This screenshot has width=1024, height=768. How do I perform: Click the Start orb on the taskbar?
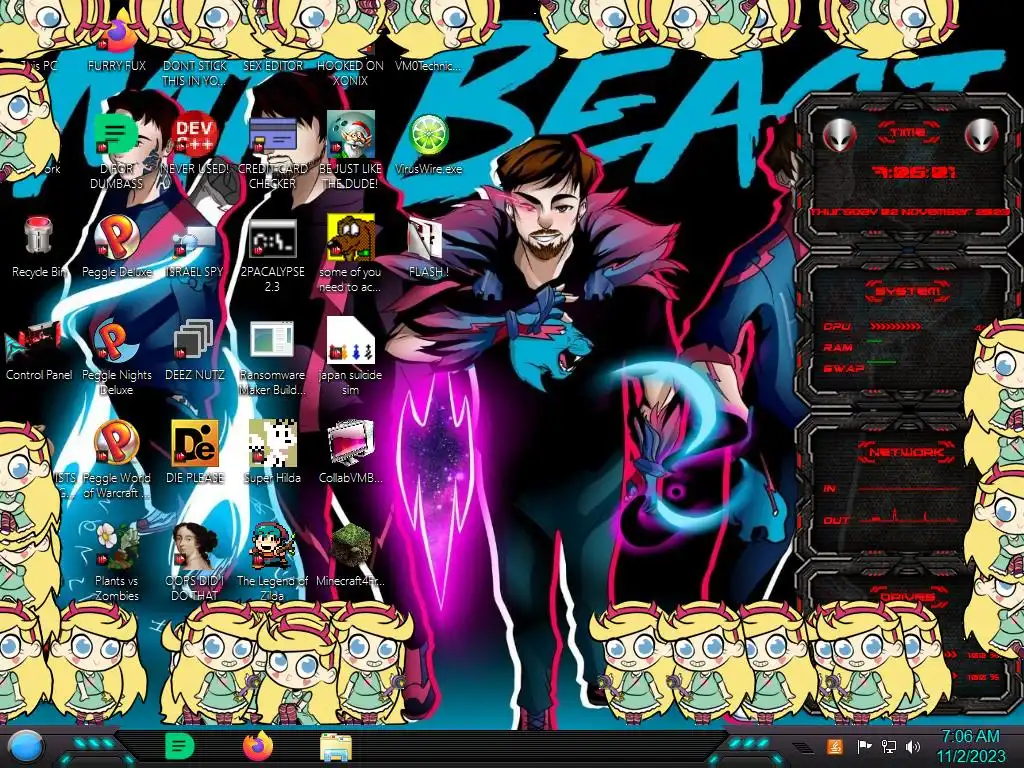pos(24,746)
